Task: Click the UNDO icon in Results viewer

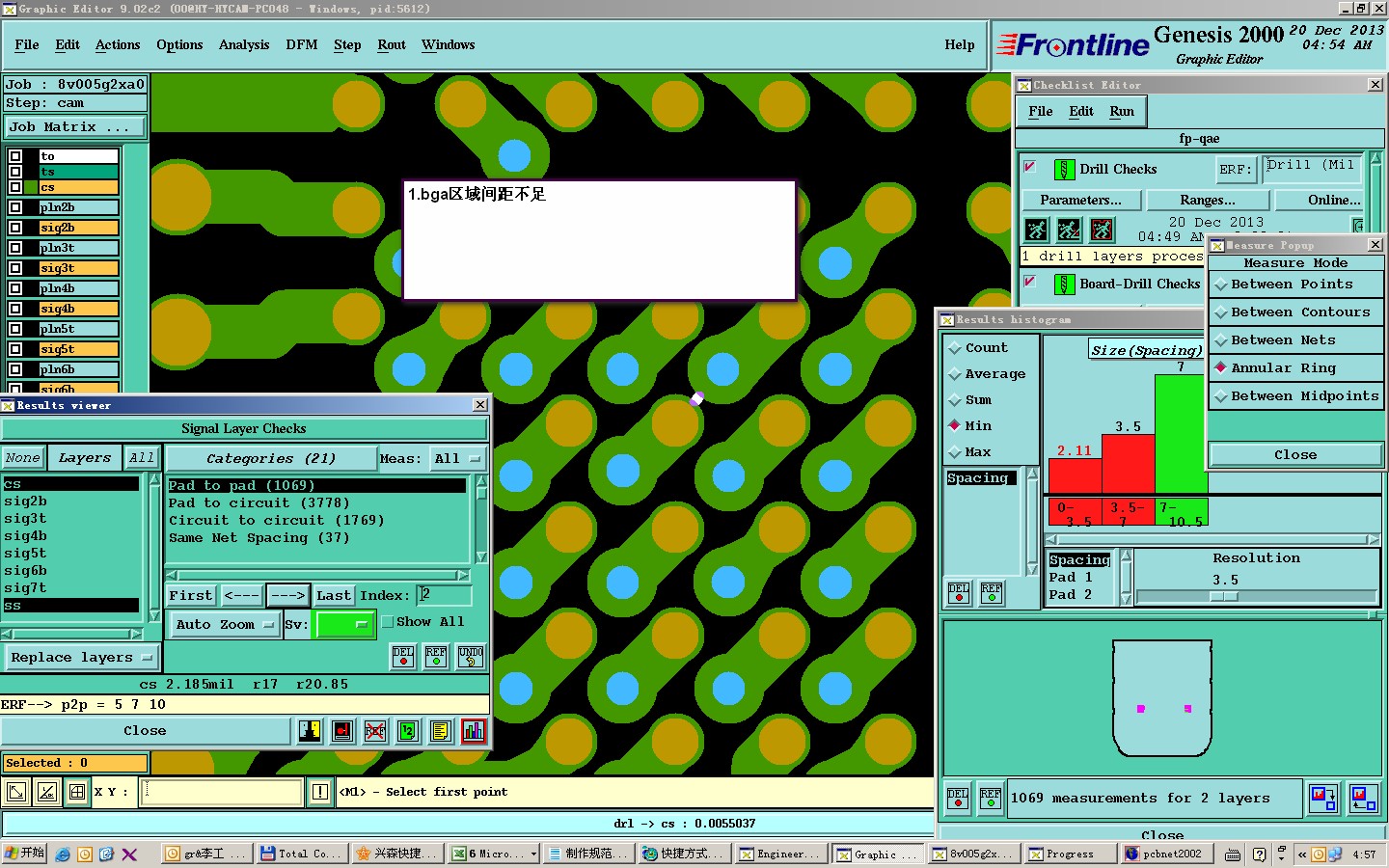Action: coord(471,657)
